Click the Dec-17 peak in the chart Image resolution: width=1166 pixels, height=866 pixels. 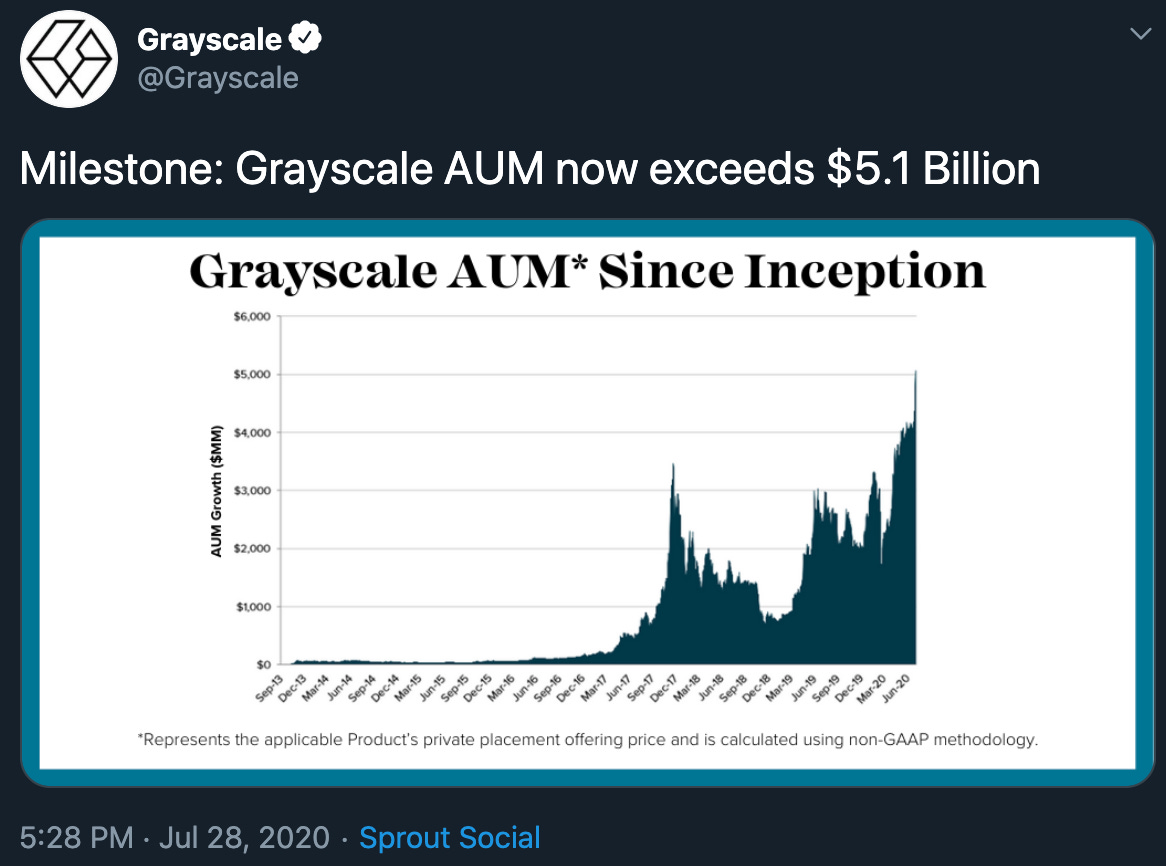[x=673, y=467]
